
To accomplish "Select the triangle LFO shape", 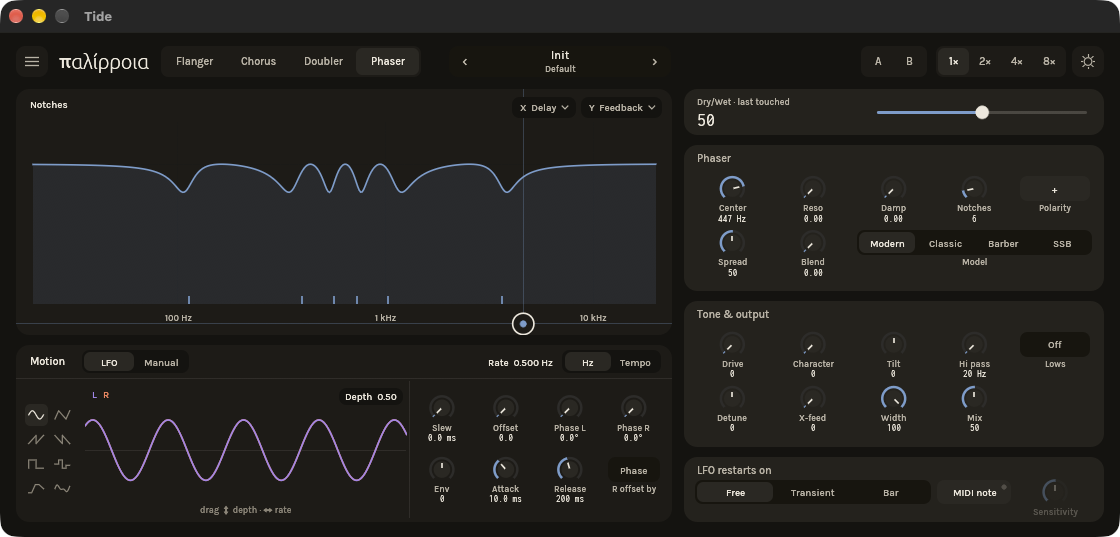I will point(63,414).
